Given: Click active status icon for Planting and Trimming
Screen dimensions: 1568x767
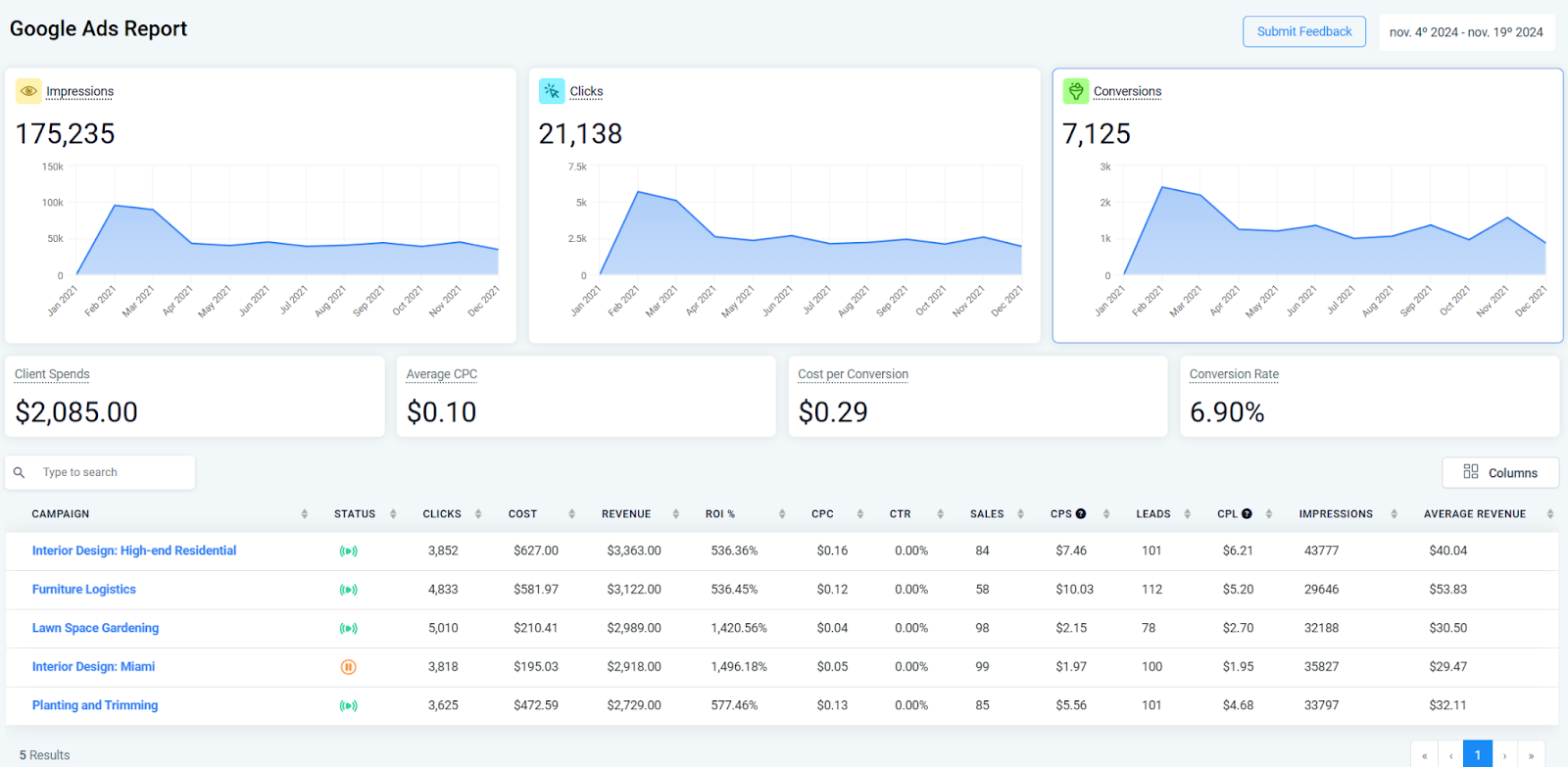Looking at the screenshot, I should [x=348, y=705].
